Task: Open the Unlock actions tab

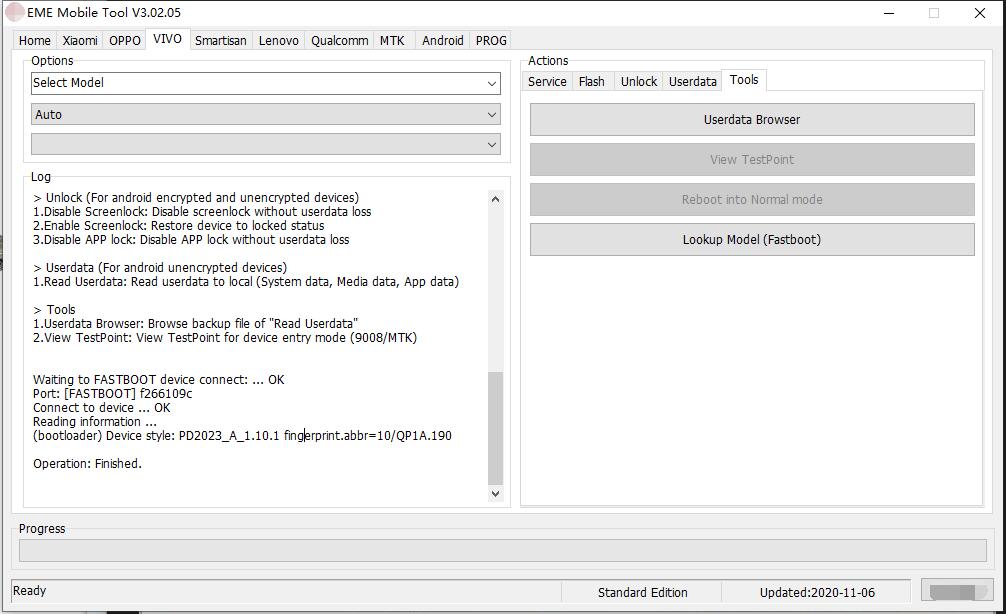Action: [x=639, y=81]
